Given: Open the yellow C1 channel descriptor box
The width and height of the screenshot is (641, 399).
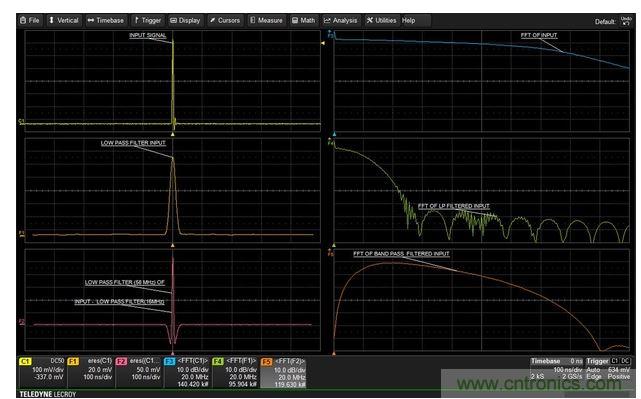Looking at the screenshot, I should [x=42, y=372].
